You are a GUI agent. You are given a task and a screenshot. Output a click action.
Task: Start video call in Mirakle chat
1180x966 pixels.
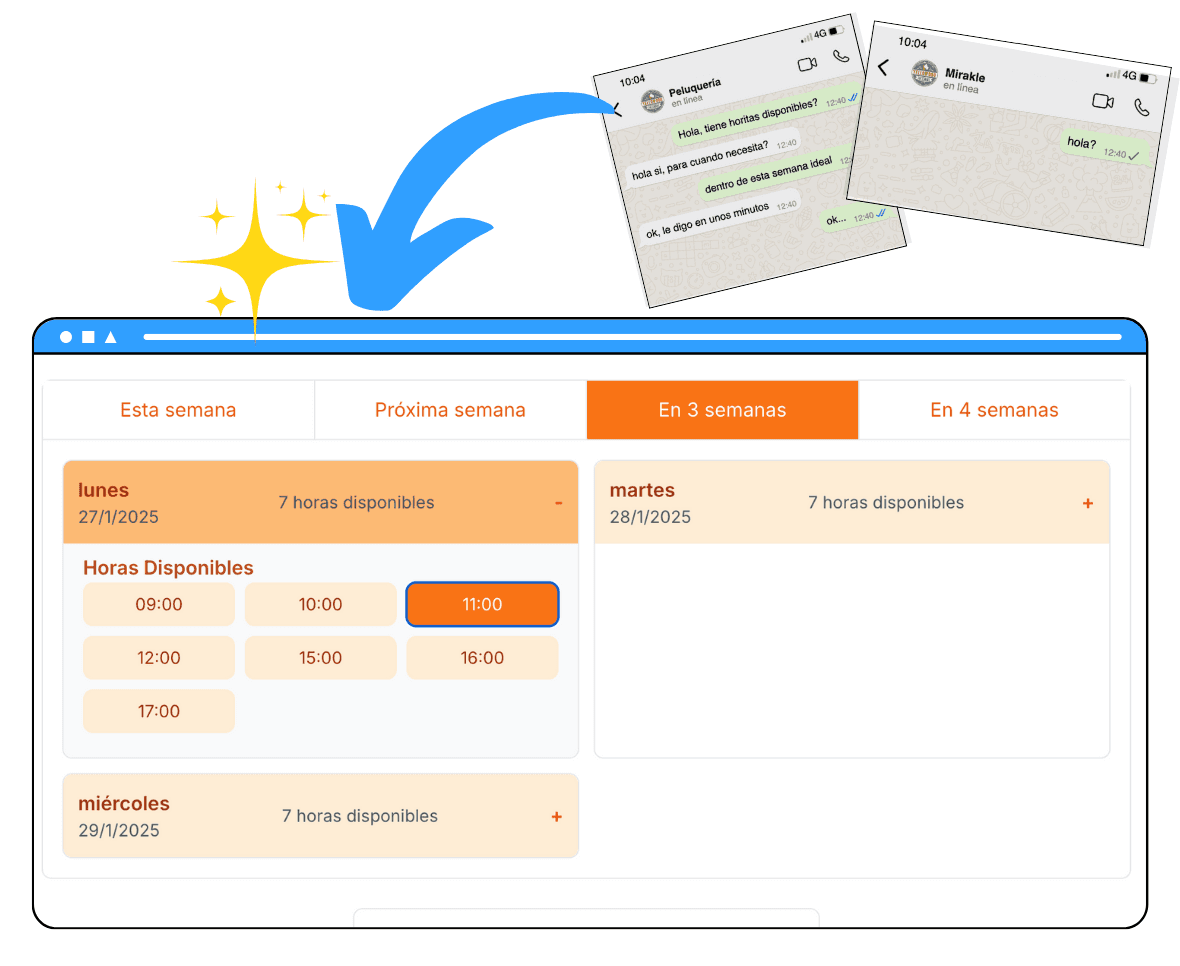pos(1103,101)
